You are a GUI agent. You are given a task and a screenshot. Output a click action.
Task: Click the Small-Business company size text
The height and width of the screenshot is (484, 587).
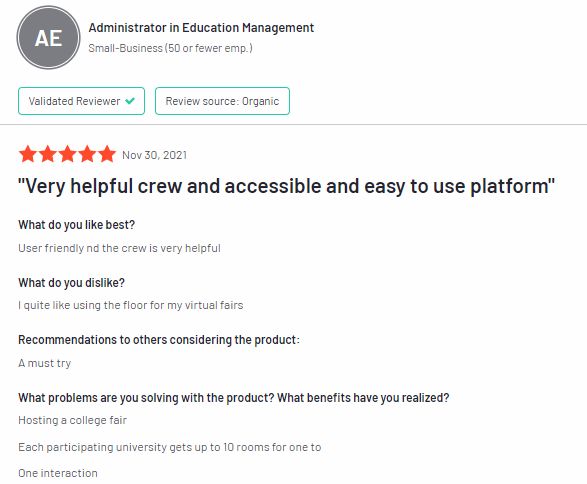(x=170, y=48)
